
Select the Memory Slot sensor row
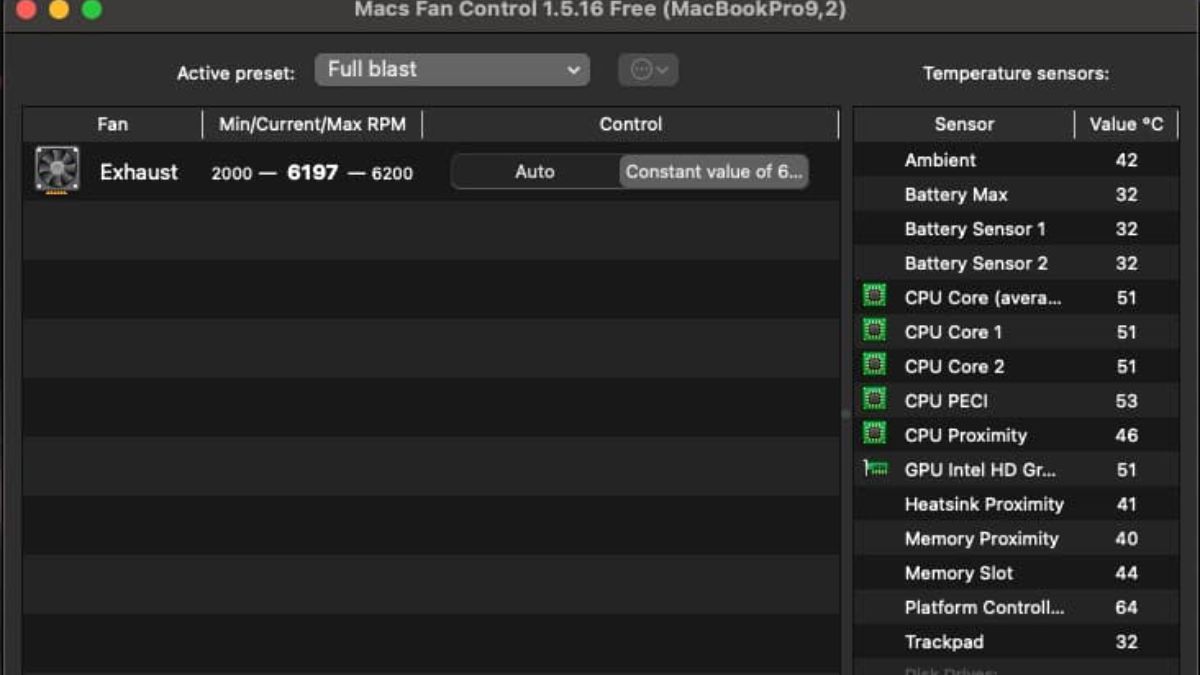click(1016, 573)
